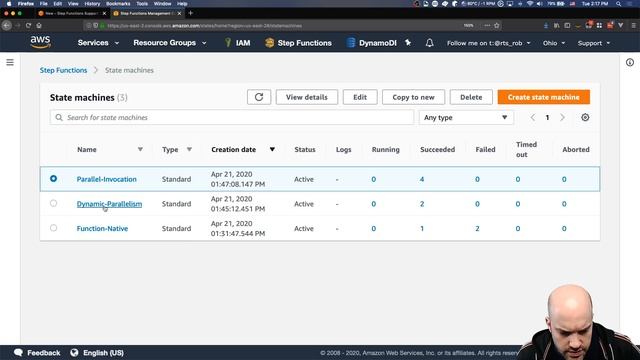Open the Function-Native link
Screen dimensions: 640x360
102,229
